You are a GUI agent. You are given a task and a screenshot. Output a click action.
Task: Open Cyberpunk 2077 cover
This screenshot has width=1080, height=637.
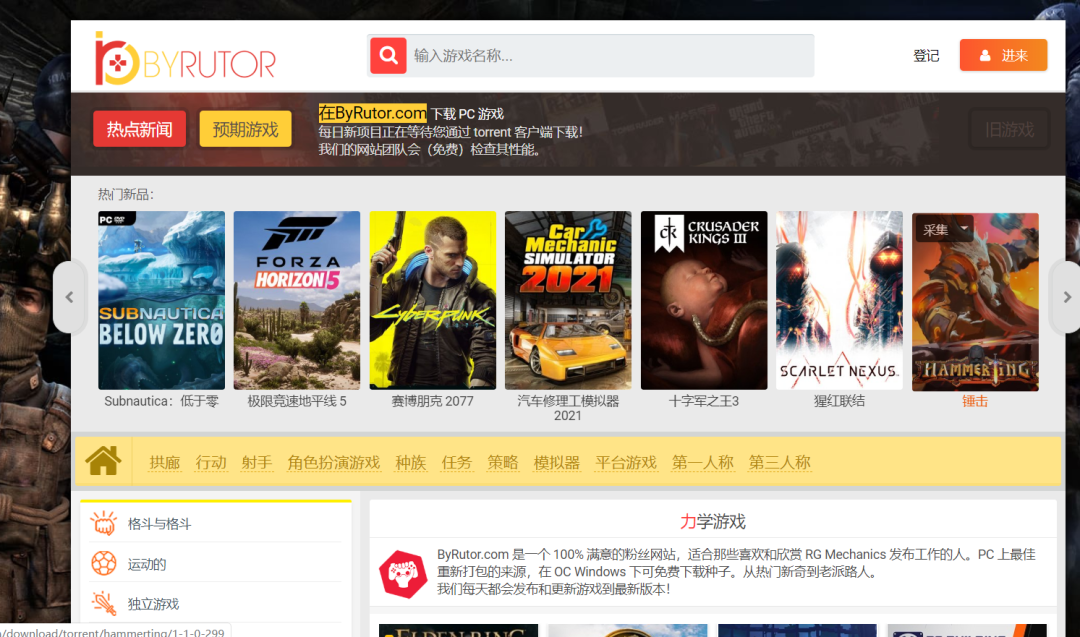(433, 300)
